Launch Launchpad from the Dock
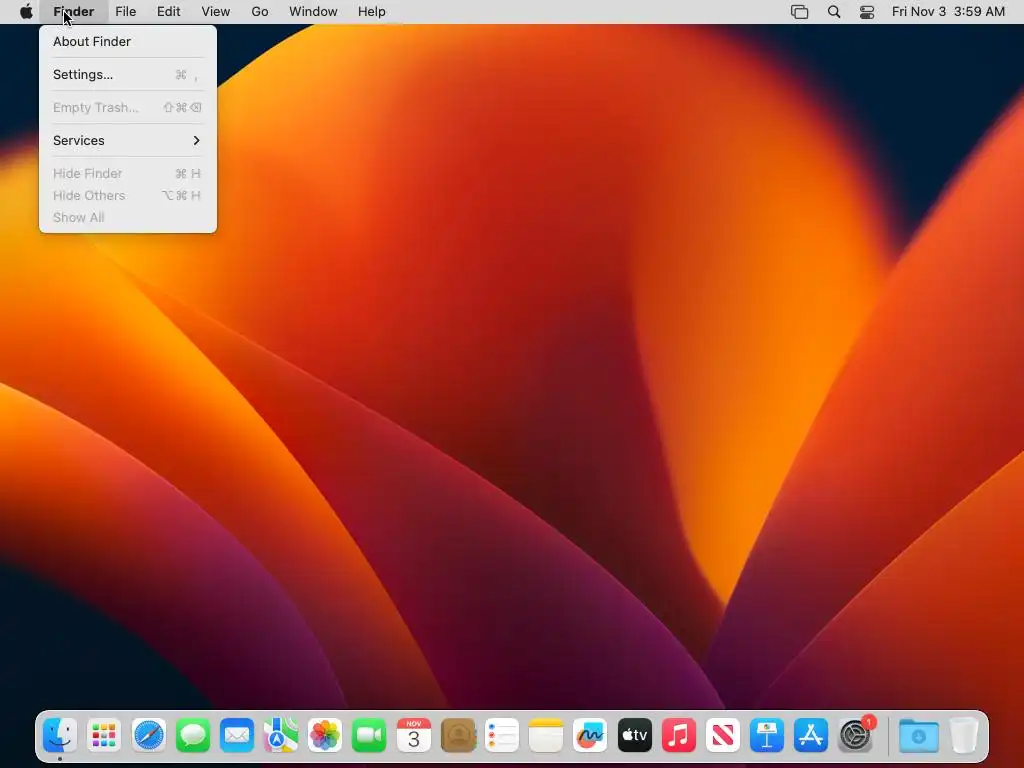 click(104, 735)
